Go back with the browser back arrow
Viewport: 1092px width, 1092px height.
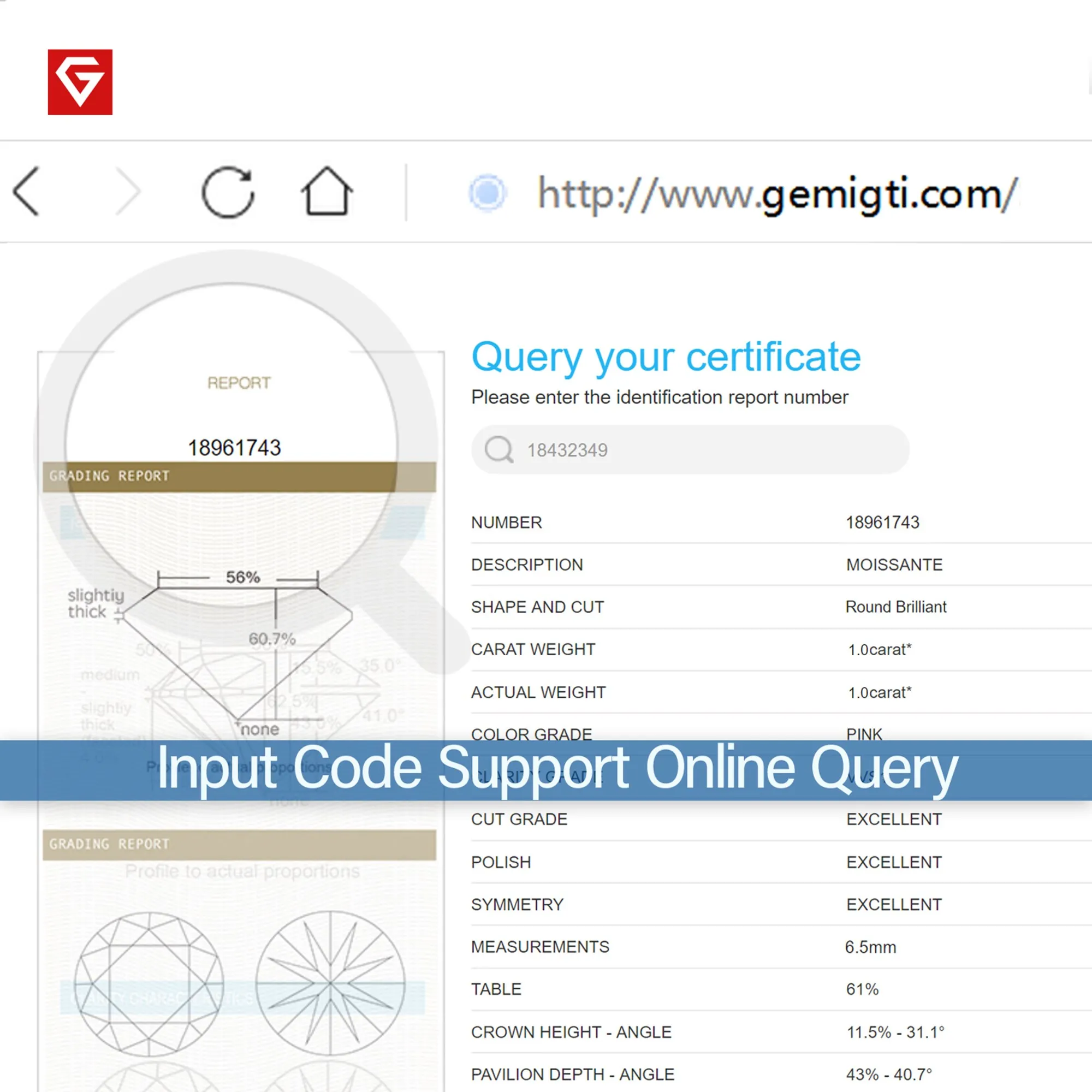point(27,192)
